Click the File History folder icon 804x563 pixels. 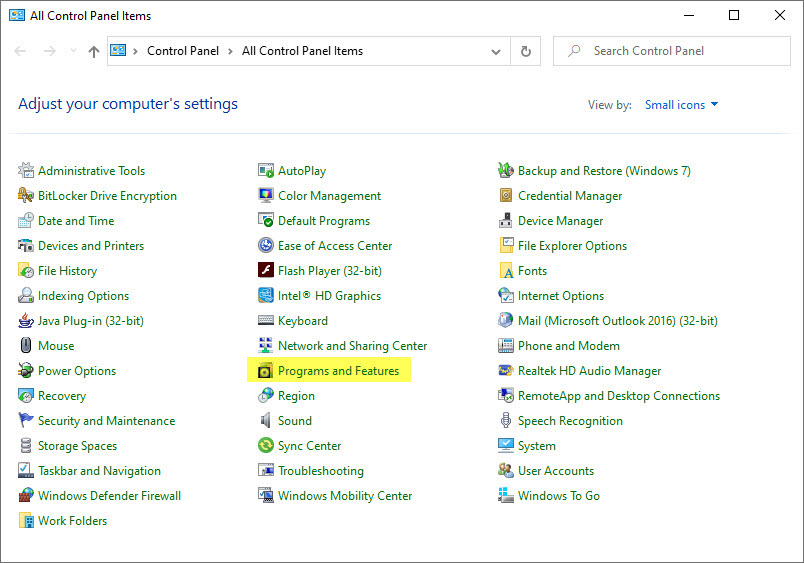pos(26,270)
